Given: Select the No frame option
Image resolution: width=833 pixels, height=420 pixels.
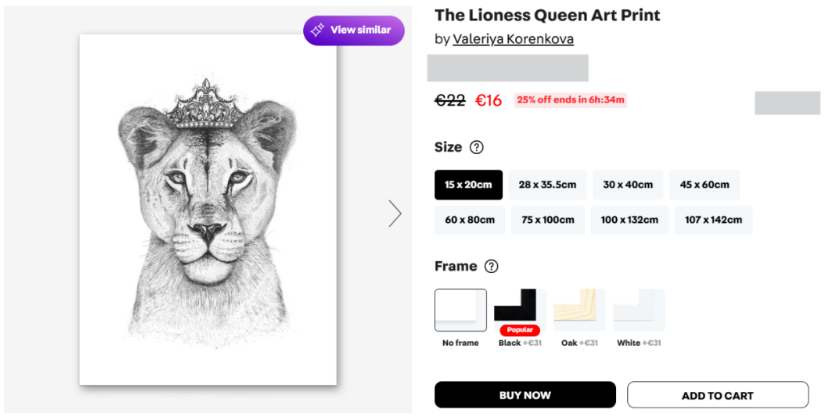Looking at the screenshot, I should tap(461, 310).
